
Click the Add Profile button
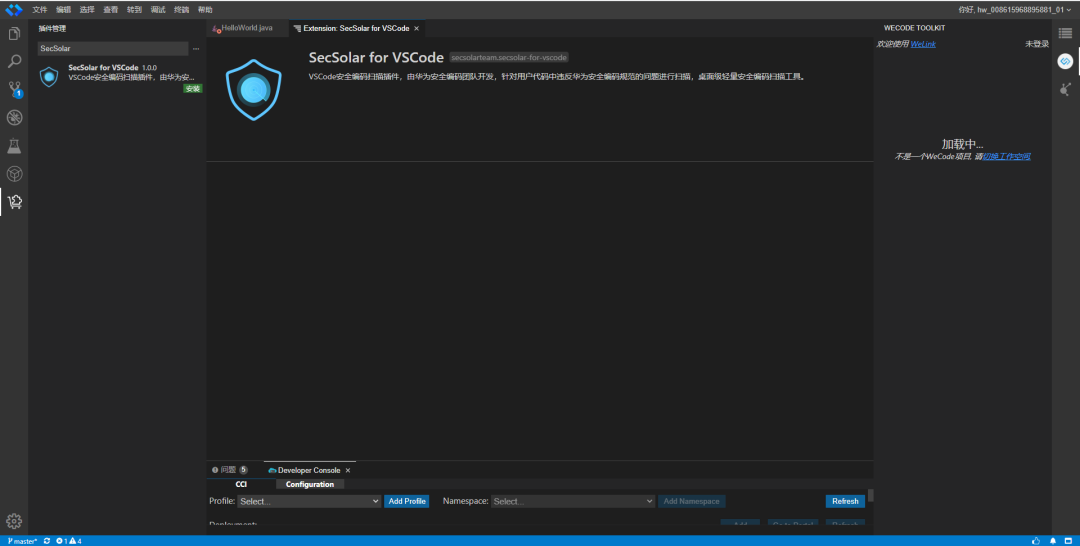point(407,501)
